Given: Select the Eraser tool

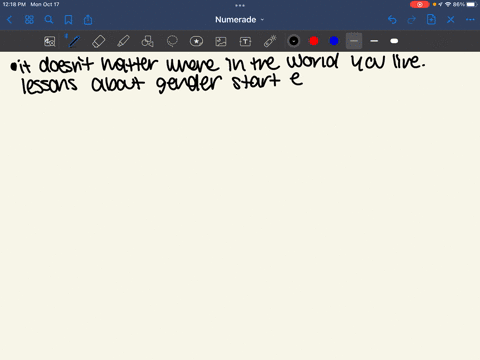Looking at the screenshot, I should (x=99, y=41).
